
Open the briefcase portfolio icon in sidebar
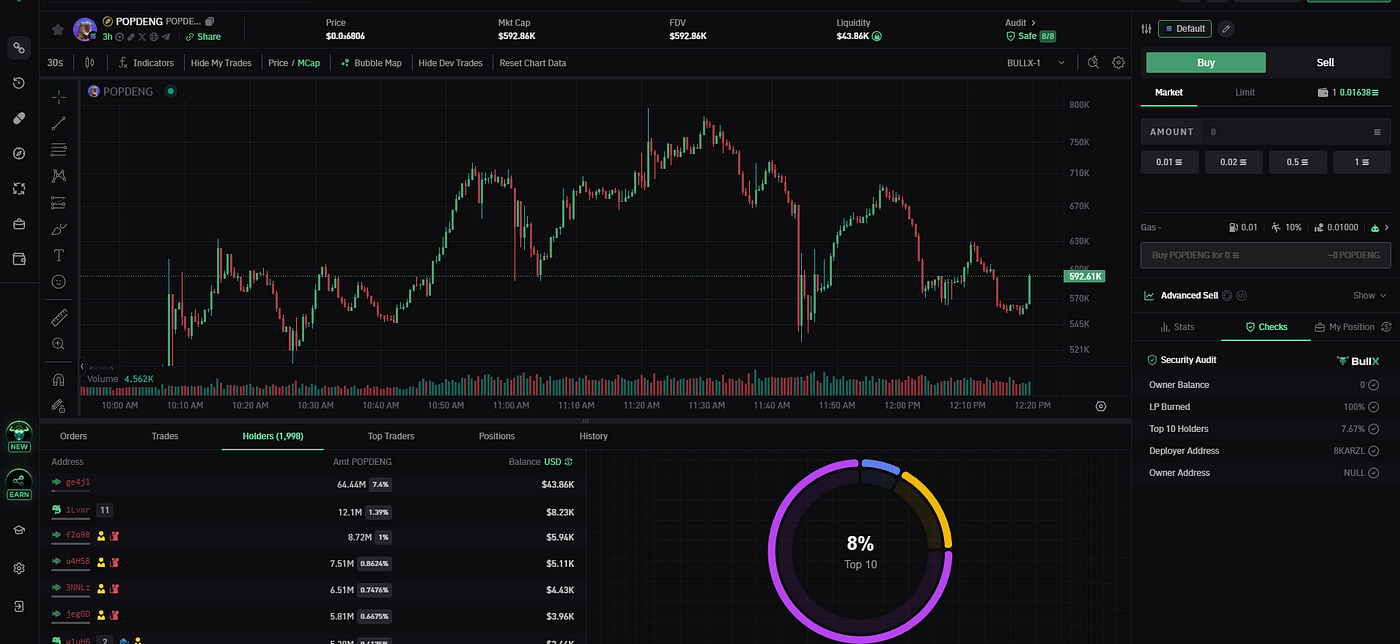pos(19,224)
